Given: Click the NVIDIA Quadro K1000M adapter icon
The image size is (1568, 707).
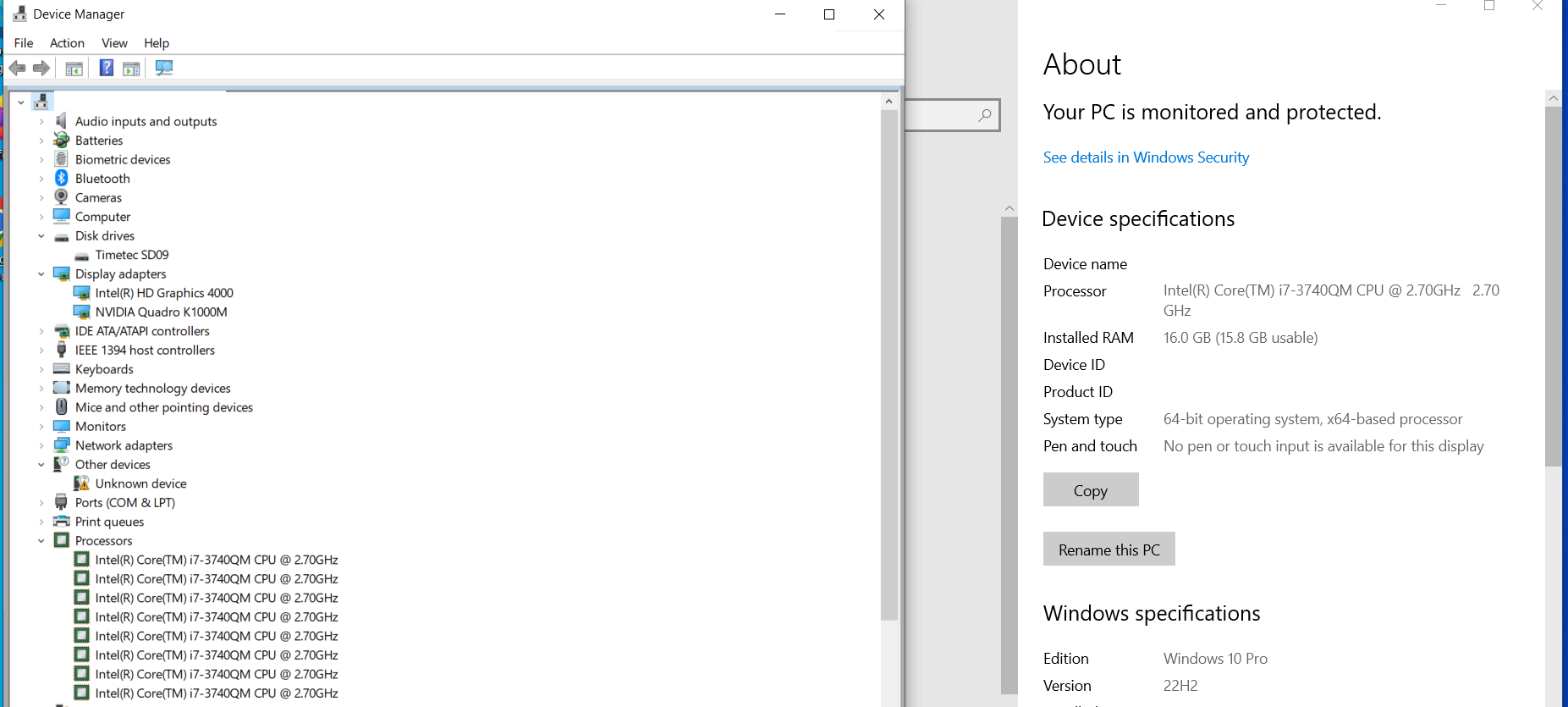Looking at the screenshot, I should click(x=81, y=312).
